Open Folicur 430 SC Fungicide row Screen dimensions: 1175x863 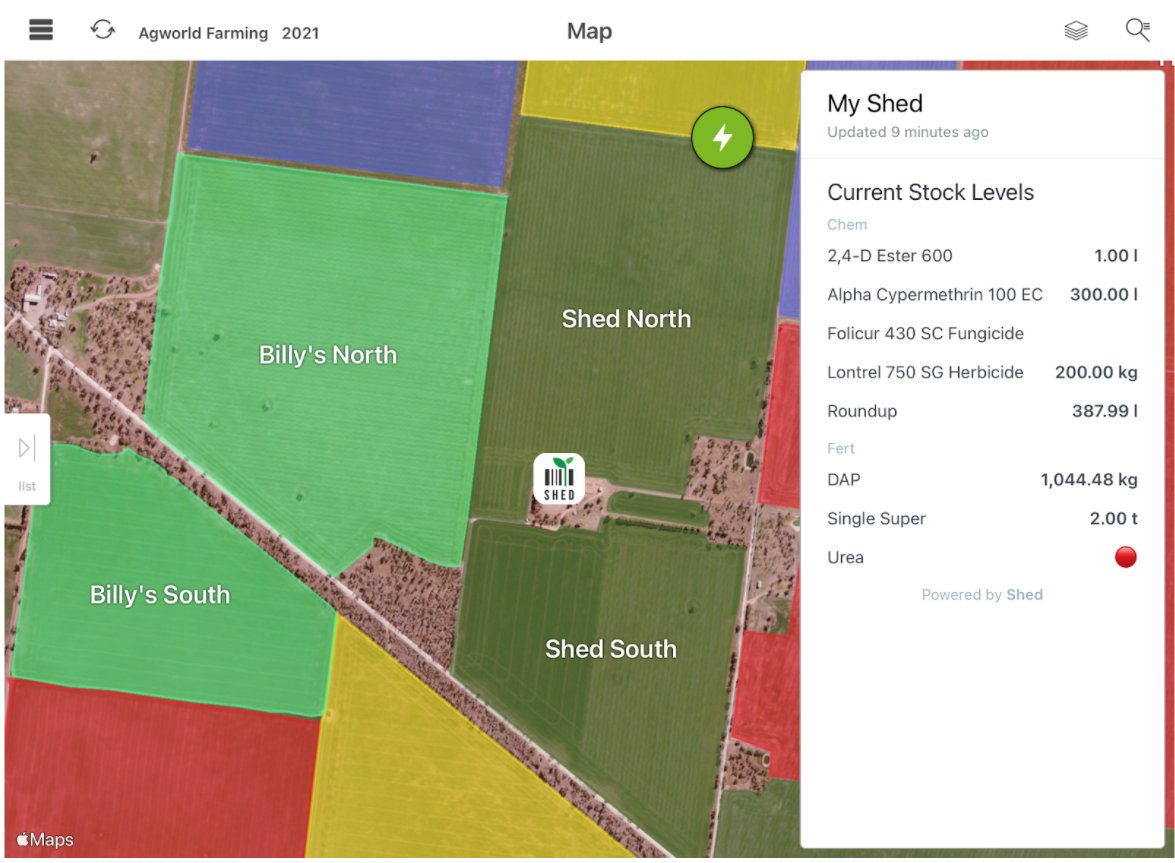982,333
